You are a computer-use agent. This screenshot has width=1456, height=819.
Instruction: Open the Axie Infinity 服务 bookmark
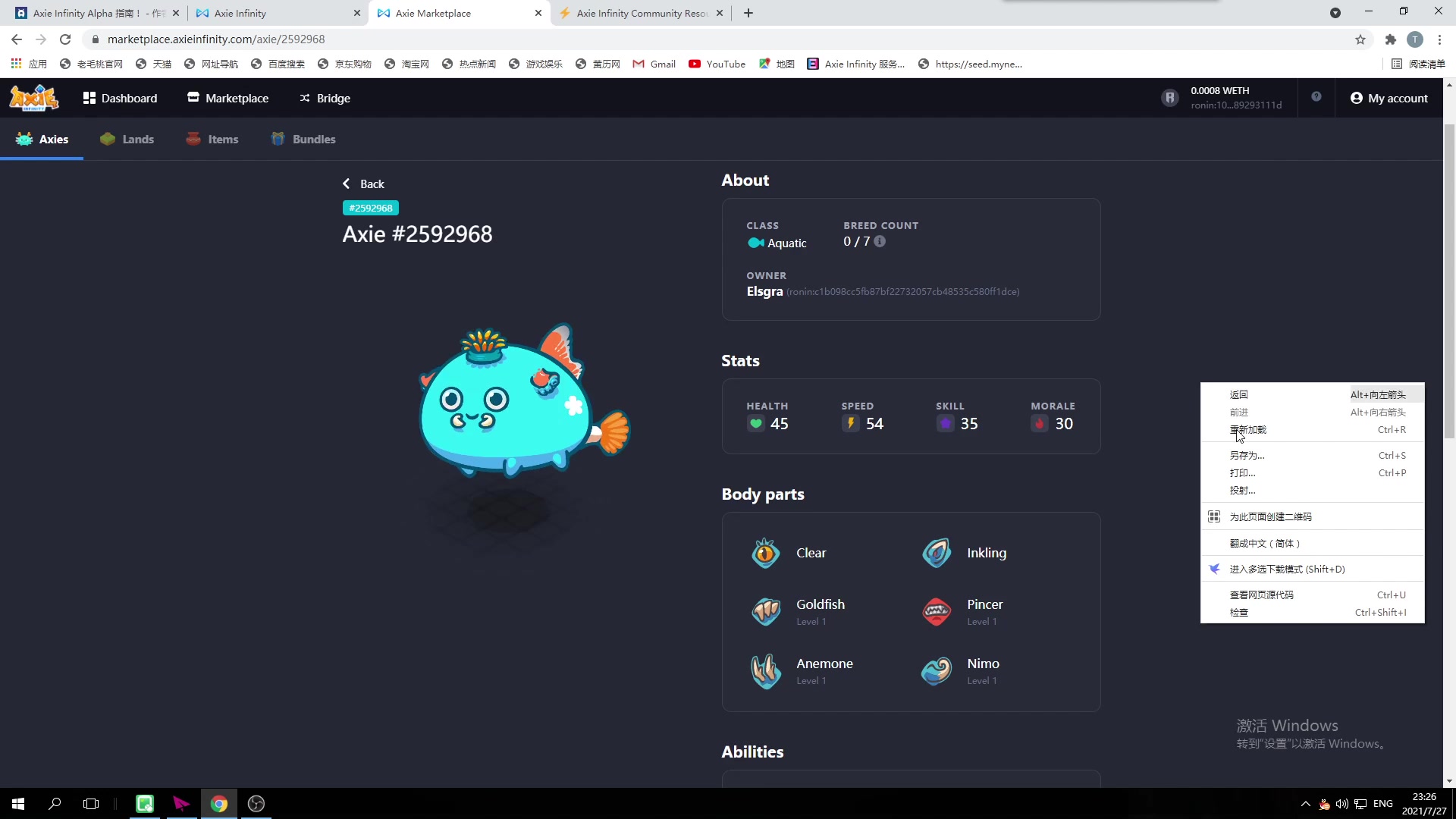point(856,64)
